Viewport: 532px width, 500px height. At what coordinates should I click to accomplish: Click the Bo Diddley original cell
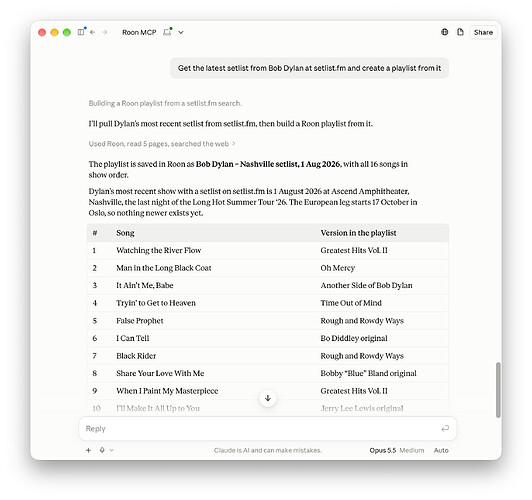[354, 338]
